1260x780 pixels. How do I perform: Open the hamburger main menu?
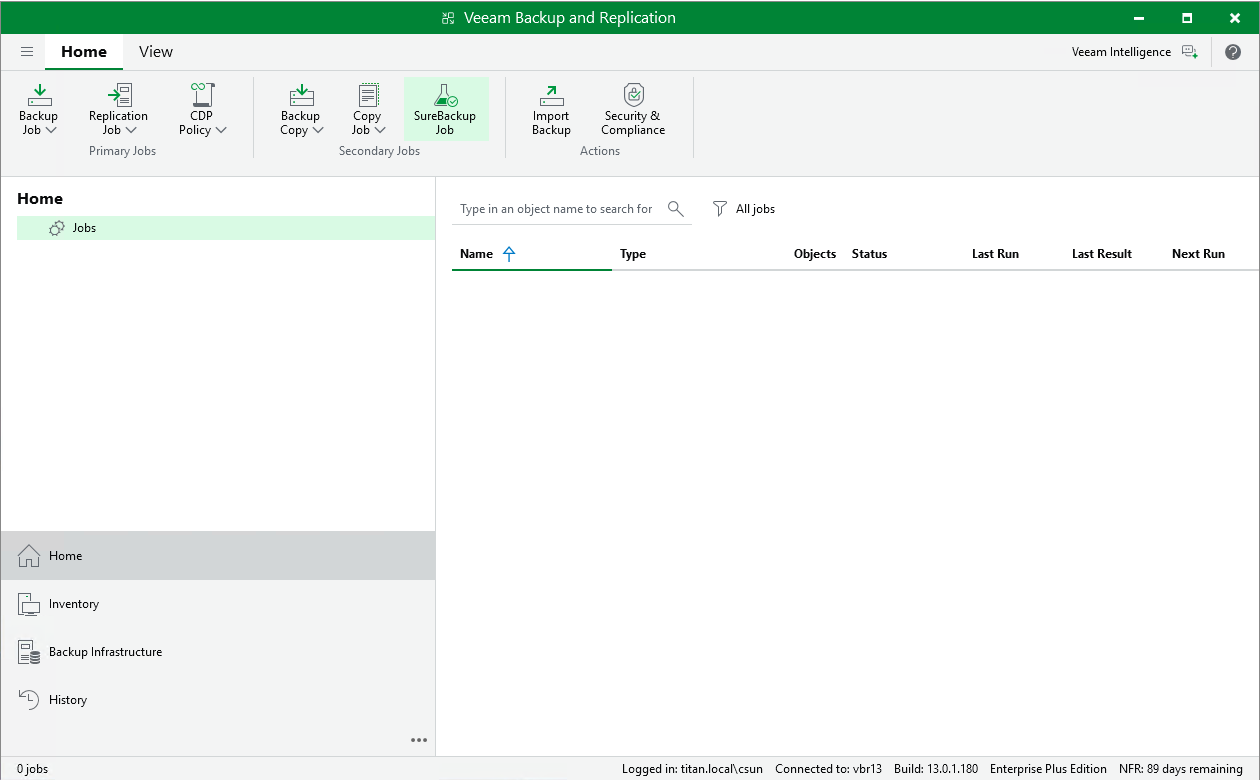[27, 52]
